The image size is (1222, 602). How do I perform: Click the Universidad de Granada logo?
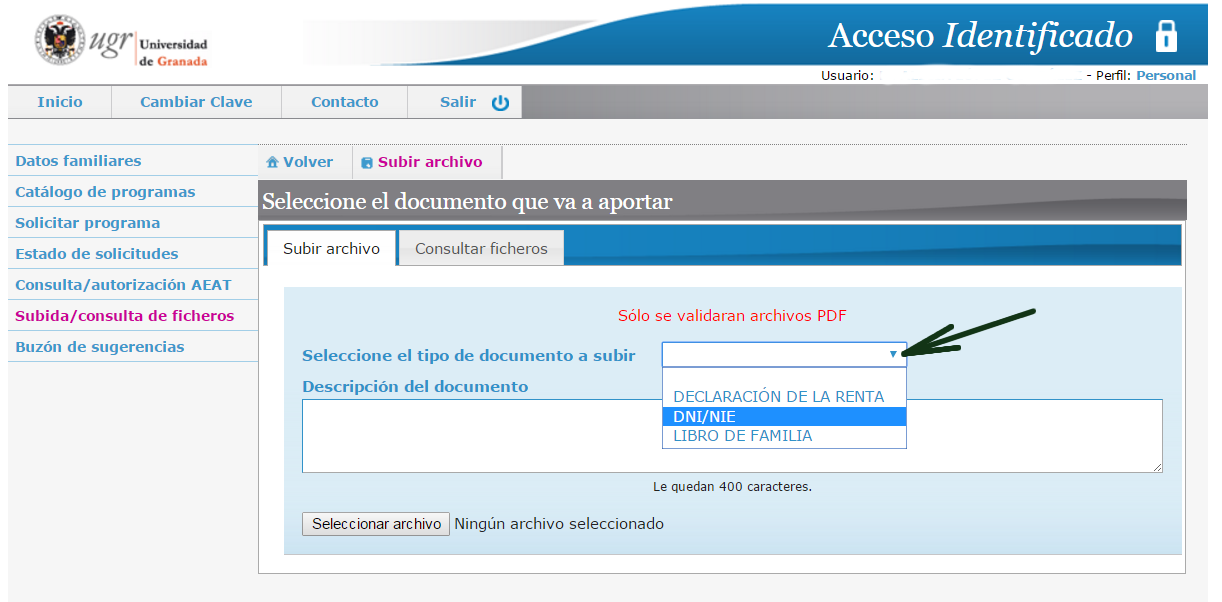click(123, 42)
